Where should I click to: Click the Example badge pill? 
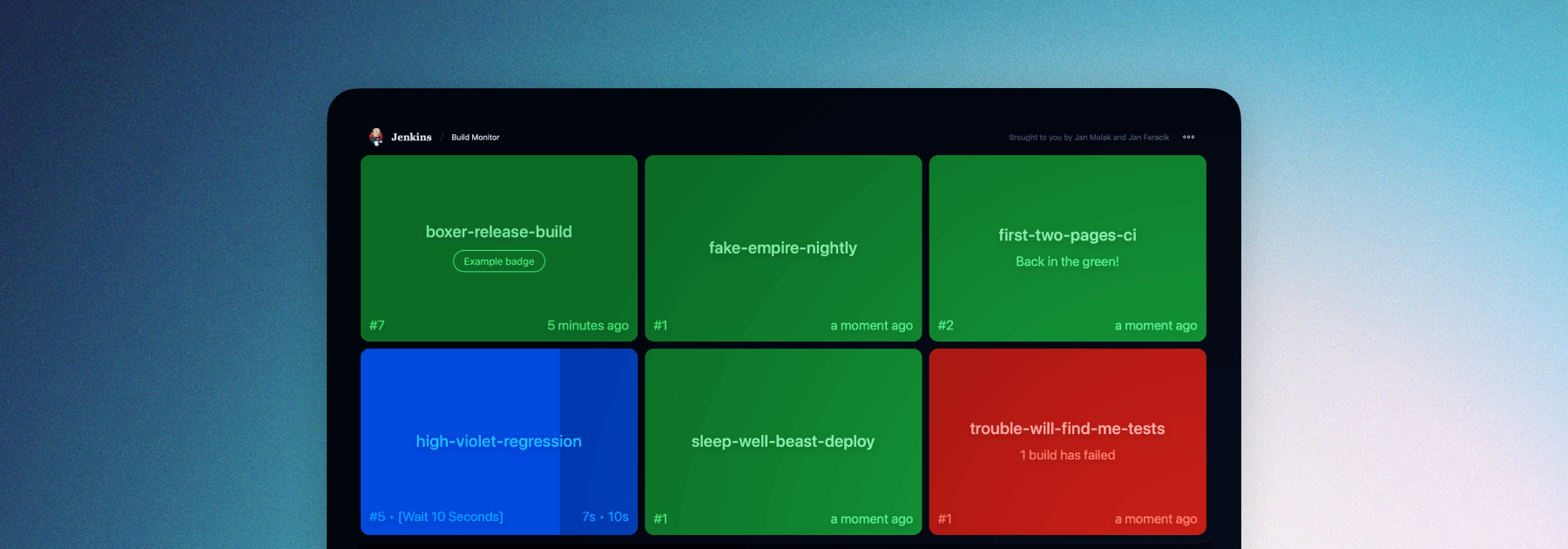pyautogui.click(x=499, y=261)
